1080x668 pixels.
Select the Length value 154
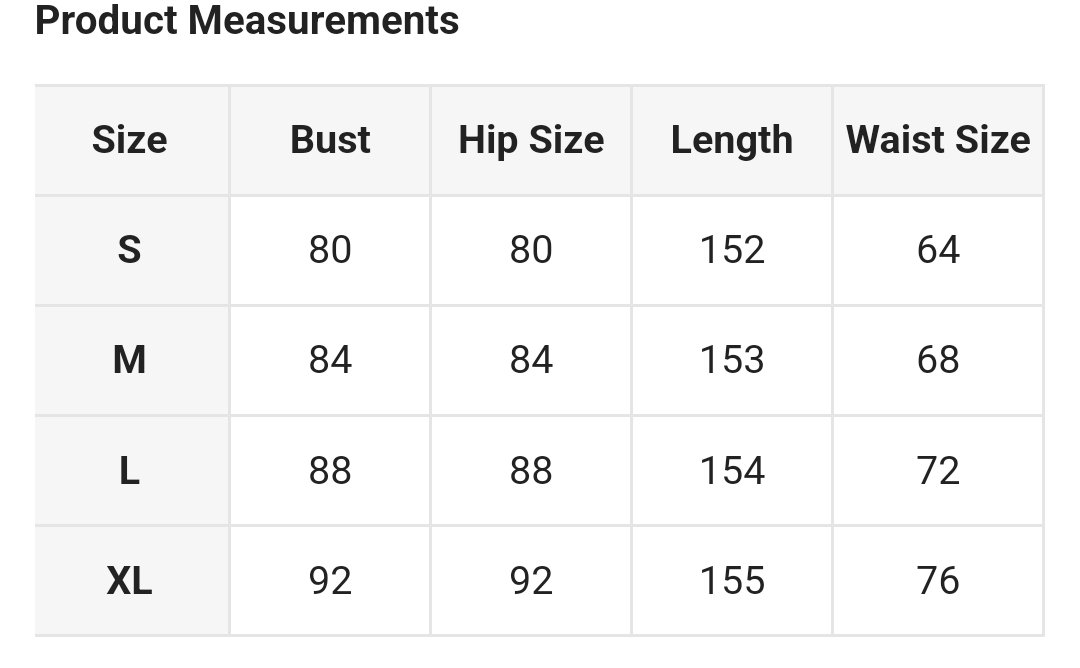tap(732, 471)
